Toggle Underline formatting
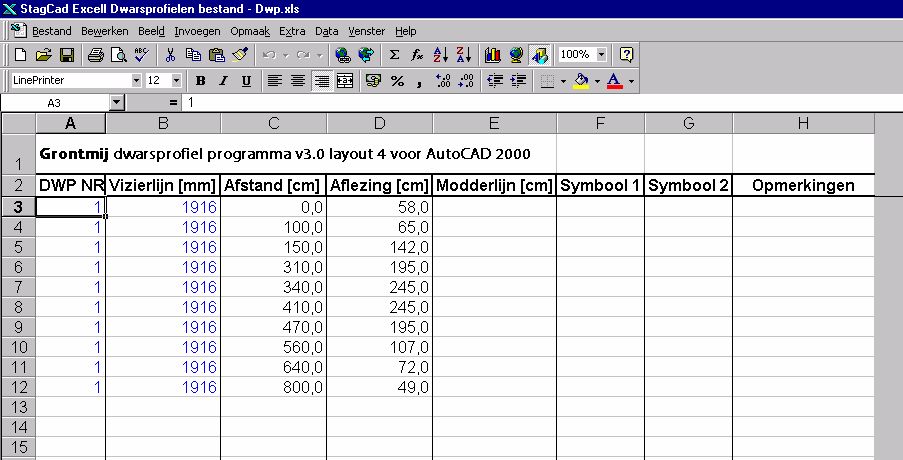The image size is (903, 460). pyautogui.click(x=244, y=80)
